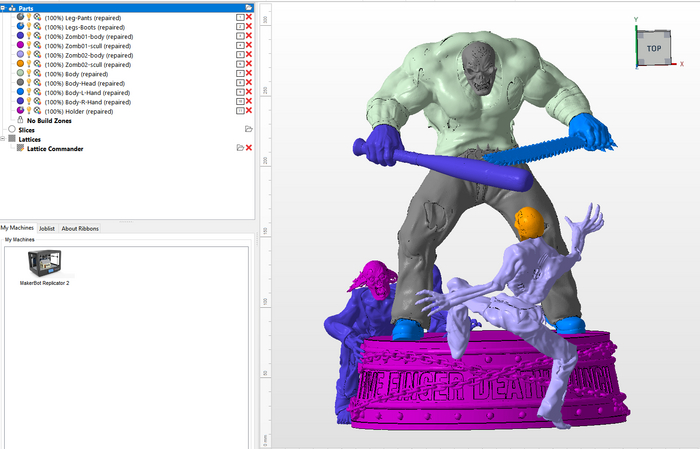Switch to the My Machines tab

[17, 228]
